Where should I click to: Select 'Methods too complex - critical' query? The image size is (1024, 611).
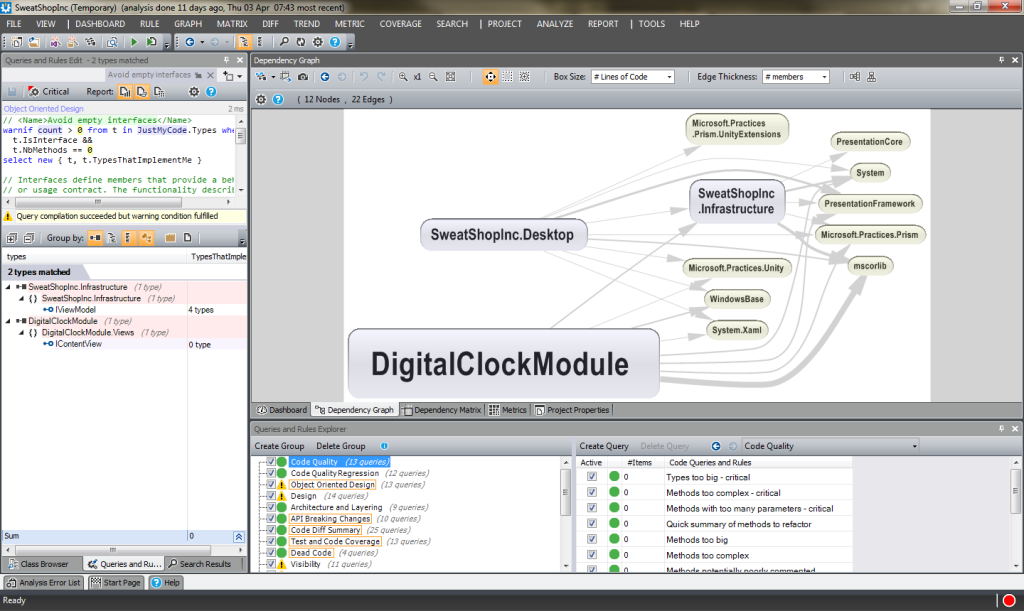(x=723, y=493)
